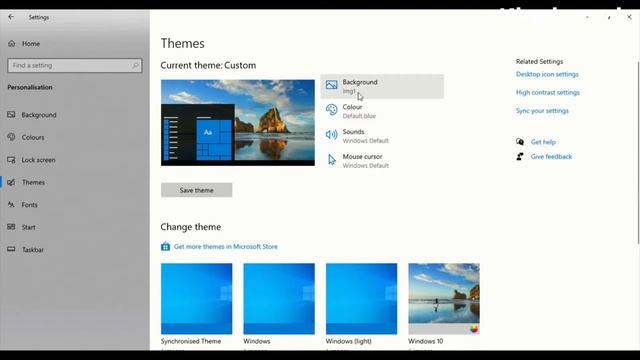Click the Windows (light) theme label
This screenshot has width=640, height=360.
(x=349, y=341)
